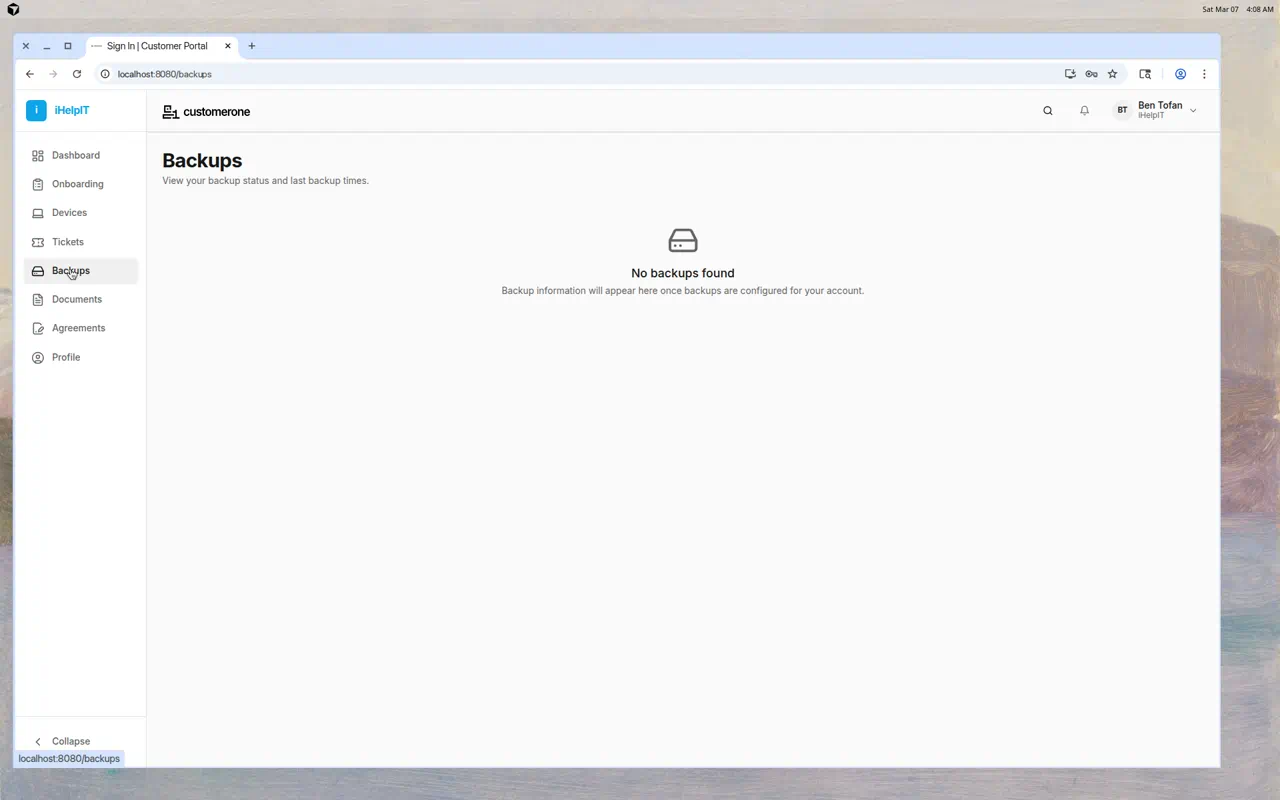Click the iHelpIT logo badge
Viewport: 1280px width, 800px height.
[x=36, y=110]
